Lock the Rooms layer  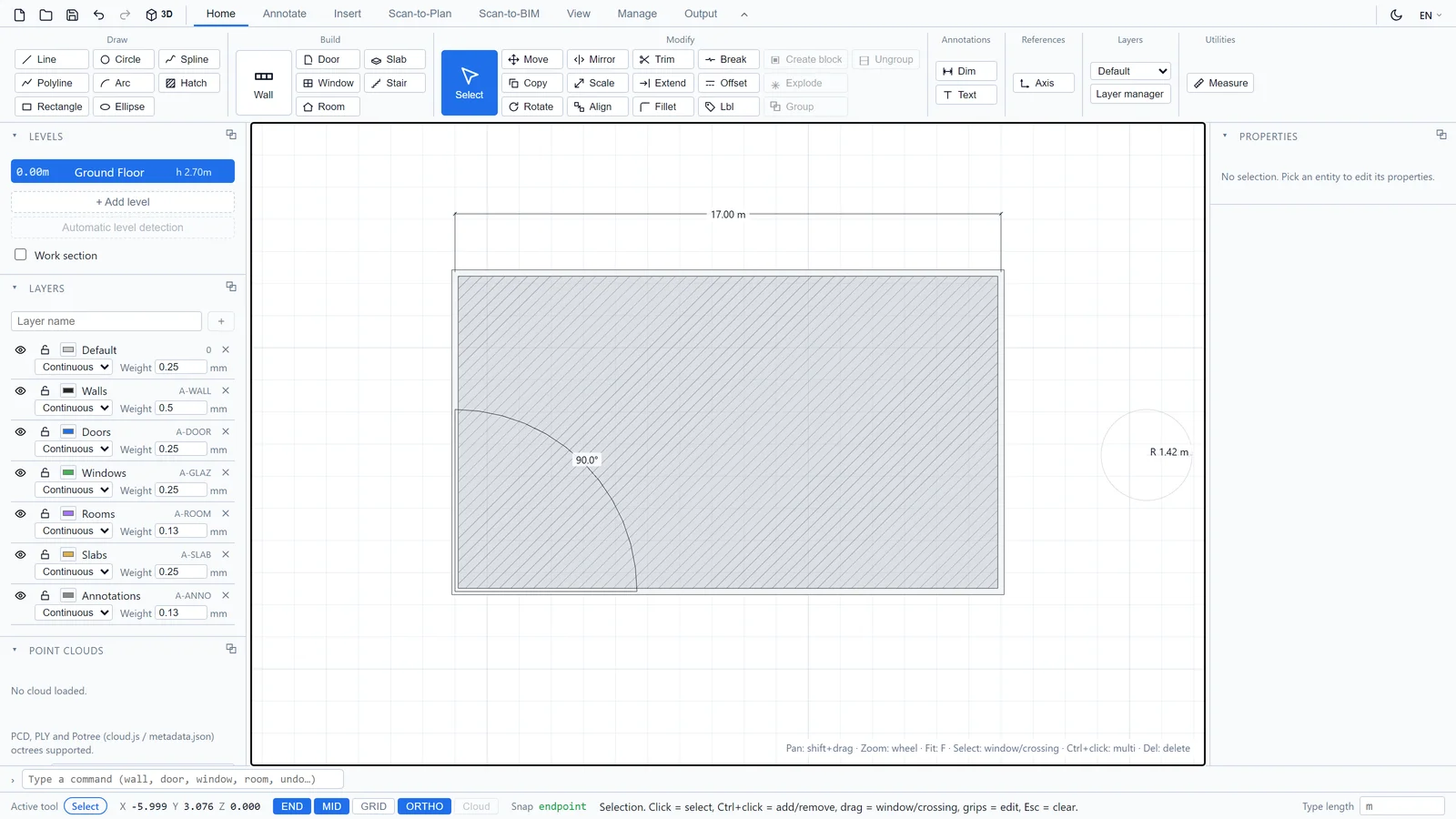coord(45,513)
